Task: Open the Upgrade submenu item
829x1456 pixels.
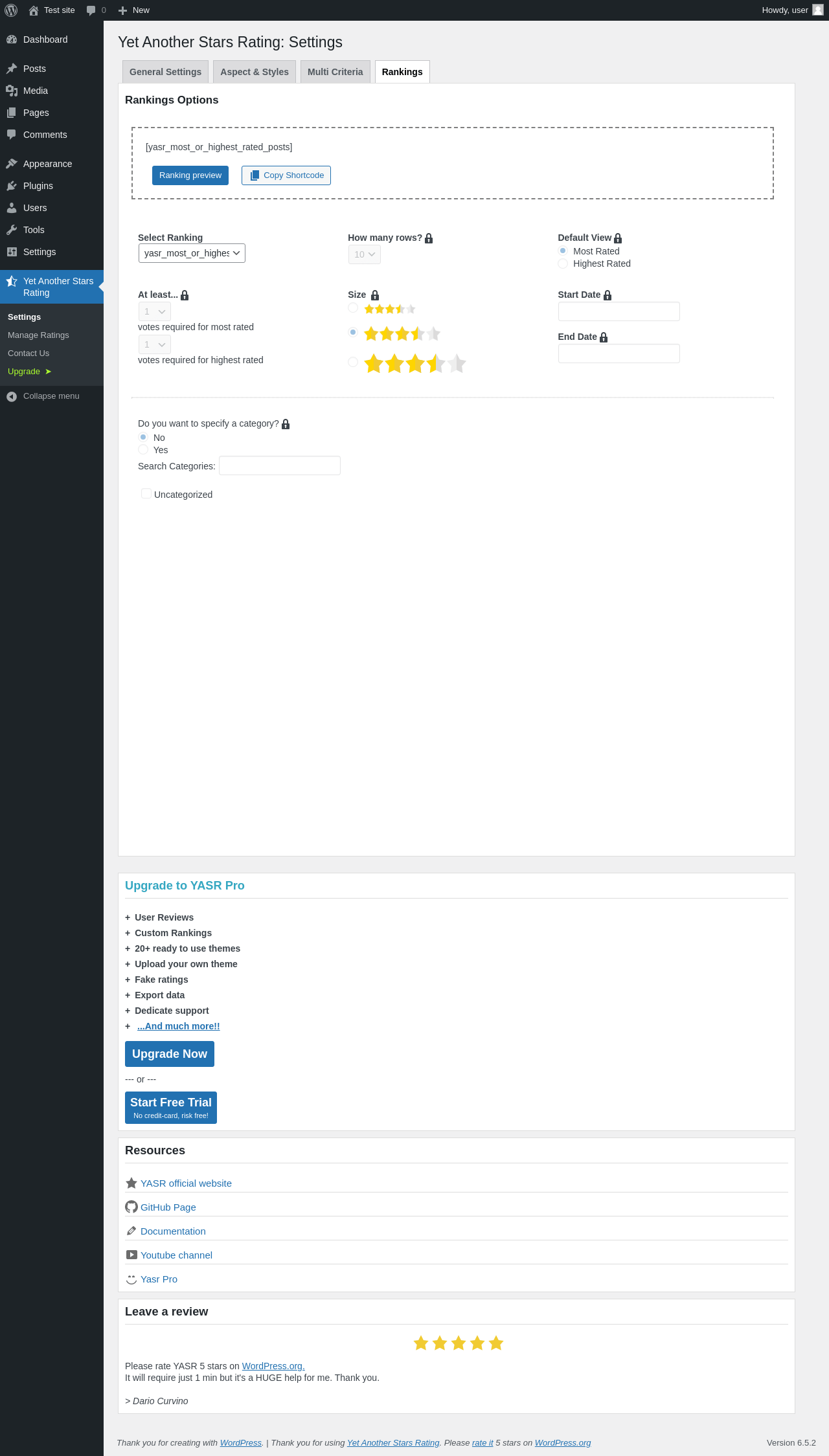Action: click(29, 372)
